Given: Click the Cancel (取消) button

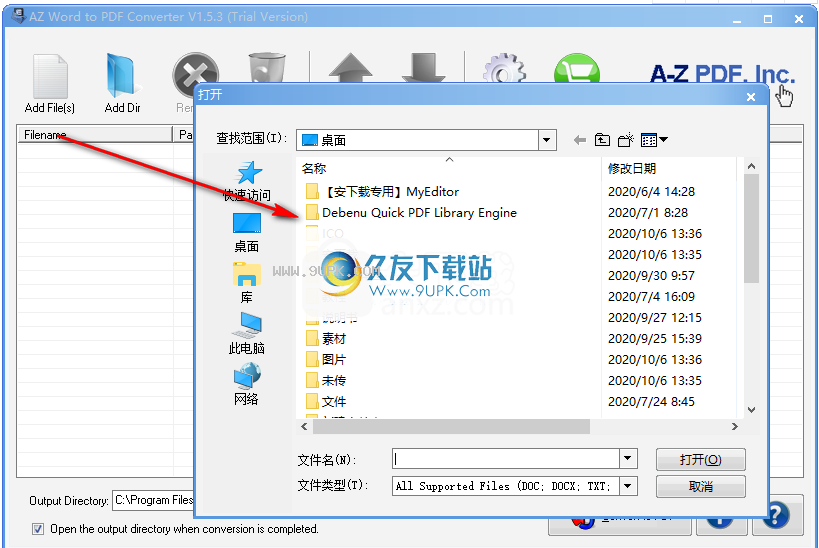Looking at the screenshot, I should (x=700, y=486).
